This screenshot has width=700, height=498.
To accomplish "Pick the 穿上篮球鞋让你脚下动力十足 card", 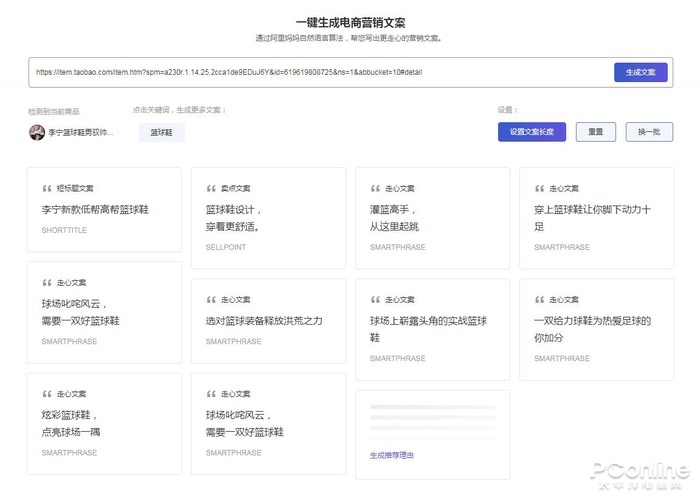I will [x=598, y=217].
